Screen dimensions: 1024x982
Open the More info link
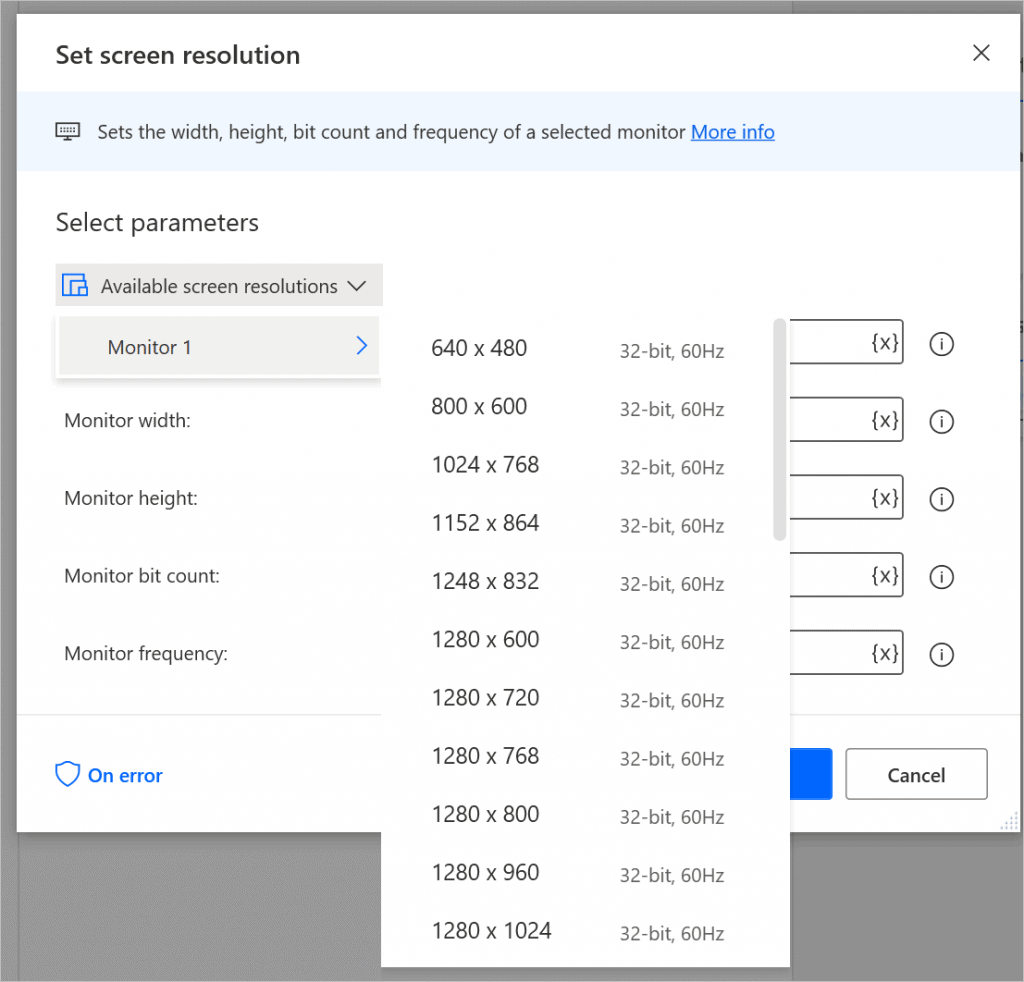[732, 132]
